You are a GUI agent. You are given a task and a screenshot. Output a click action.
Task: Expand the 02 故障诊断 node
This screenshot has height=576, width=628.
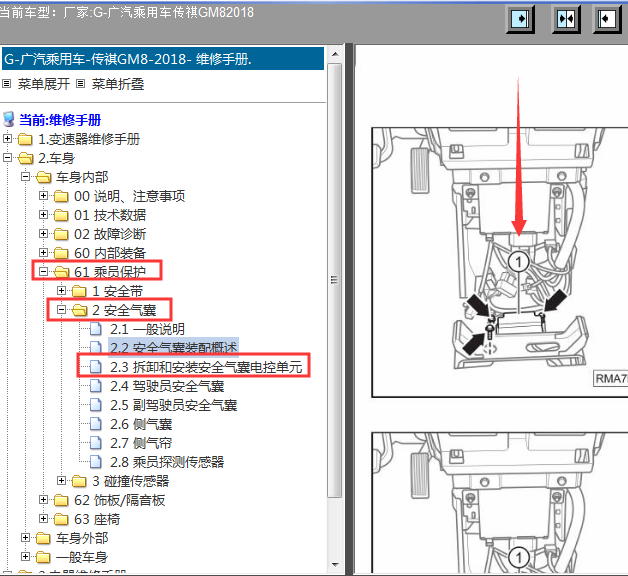point(43,233)
